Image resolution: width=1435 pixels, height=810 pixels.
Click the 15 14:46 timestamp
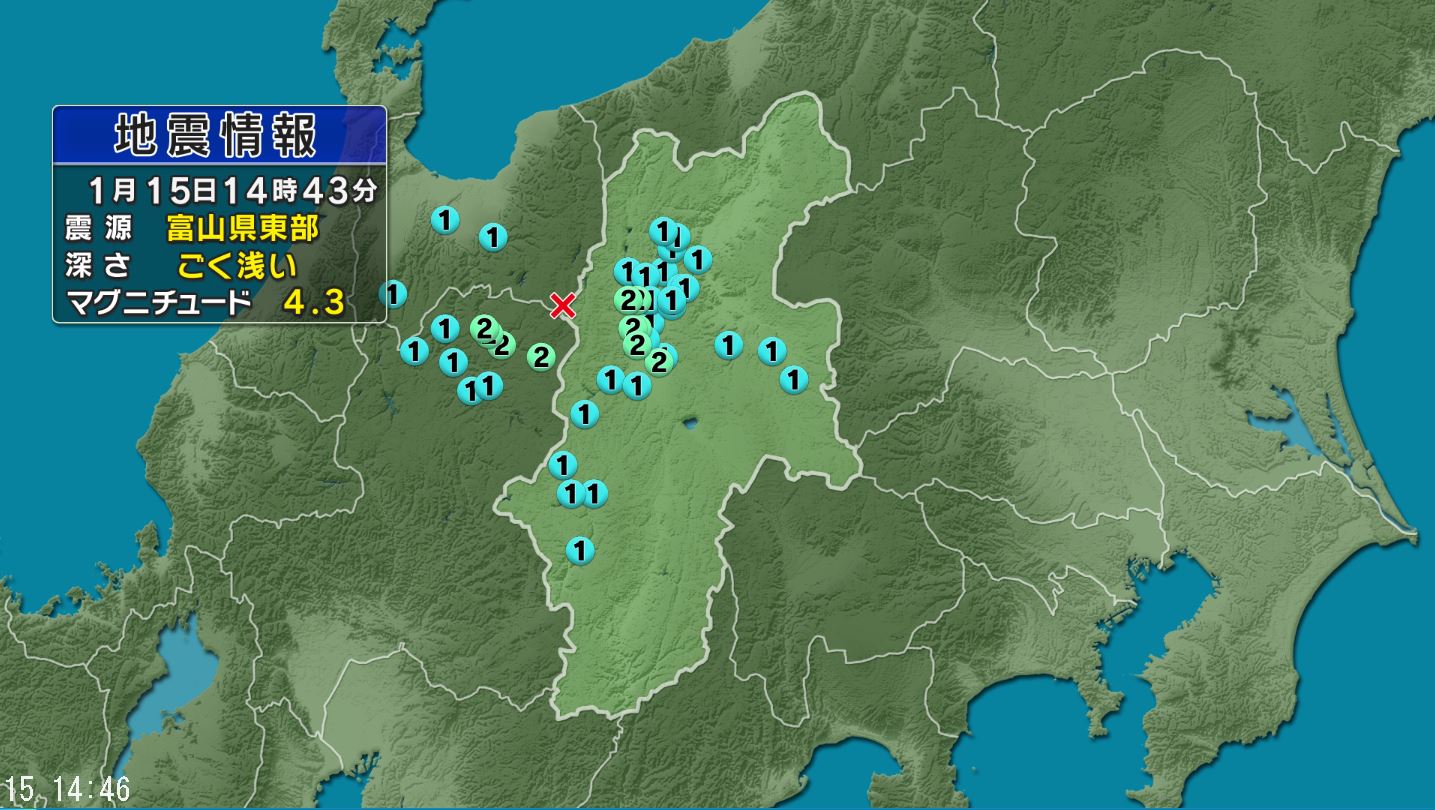(68, 789)
